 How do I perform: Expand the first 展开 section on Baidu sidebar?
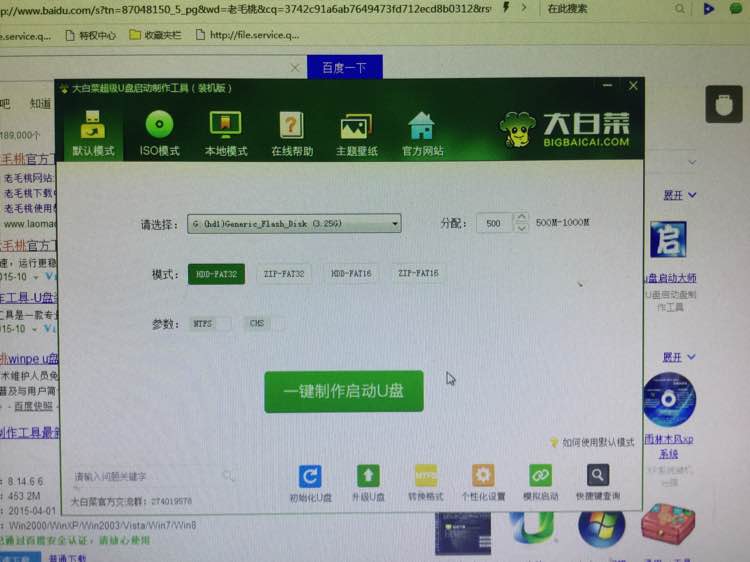click(679, 195)
